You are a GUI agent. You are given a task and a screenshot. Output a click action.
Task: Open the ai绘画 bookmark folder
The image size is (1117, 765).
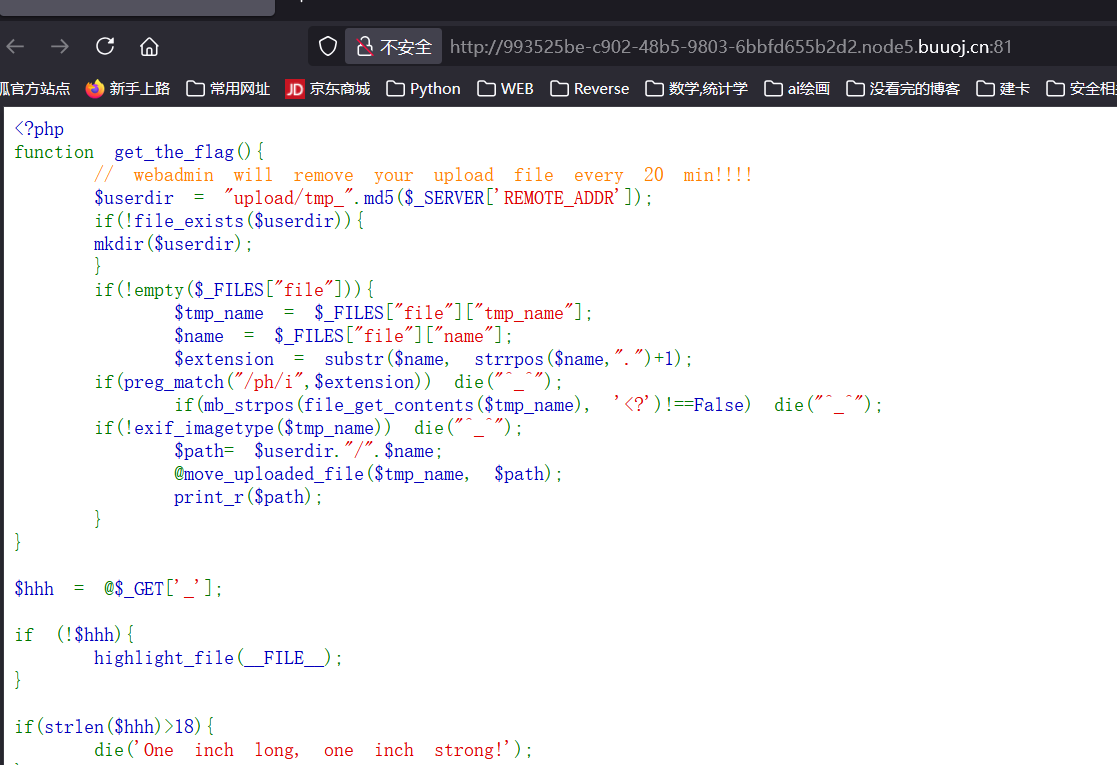[797, 88]
